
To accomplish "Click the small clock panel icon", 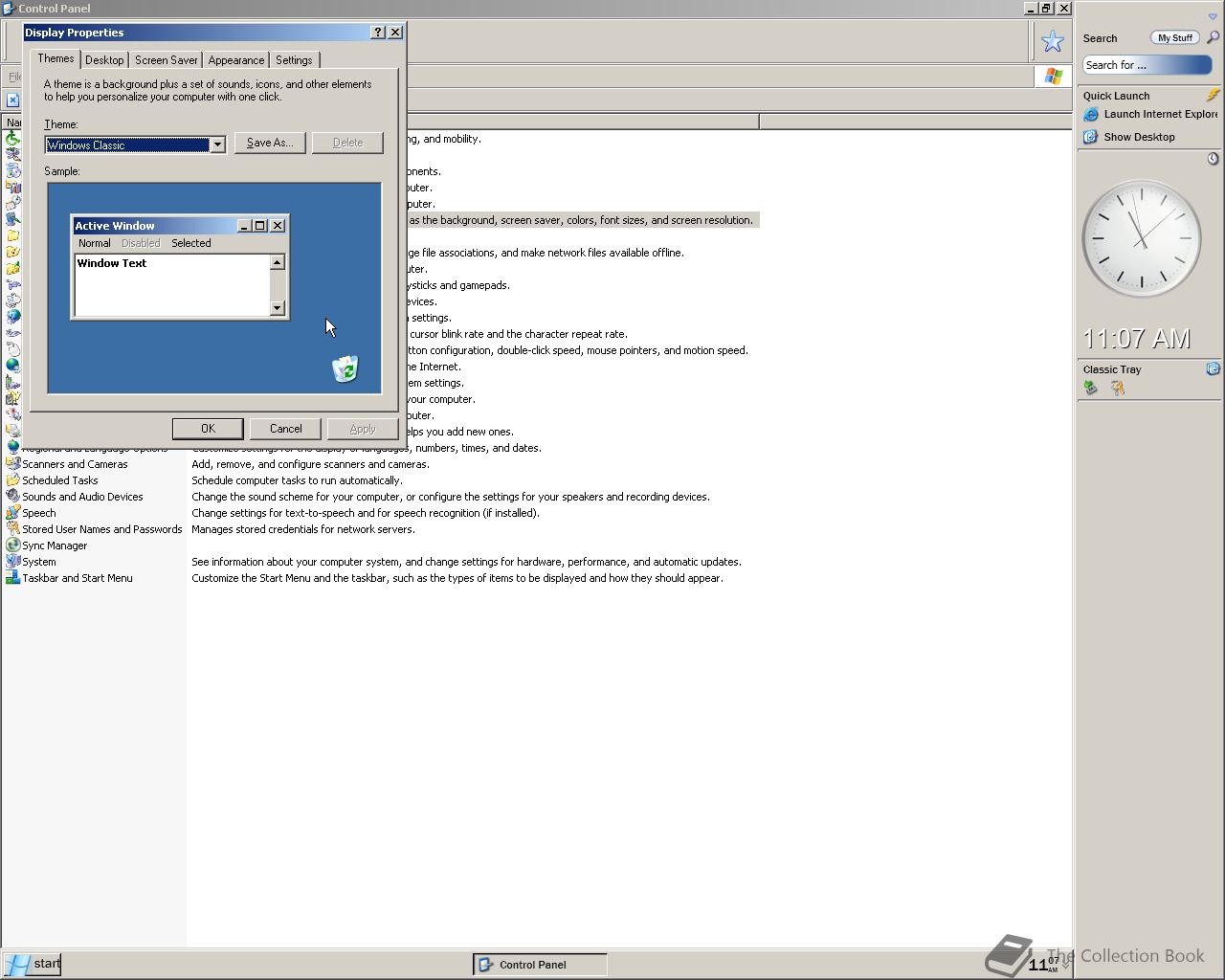I will (x=1213, y=158).
